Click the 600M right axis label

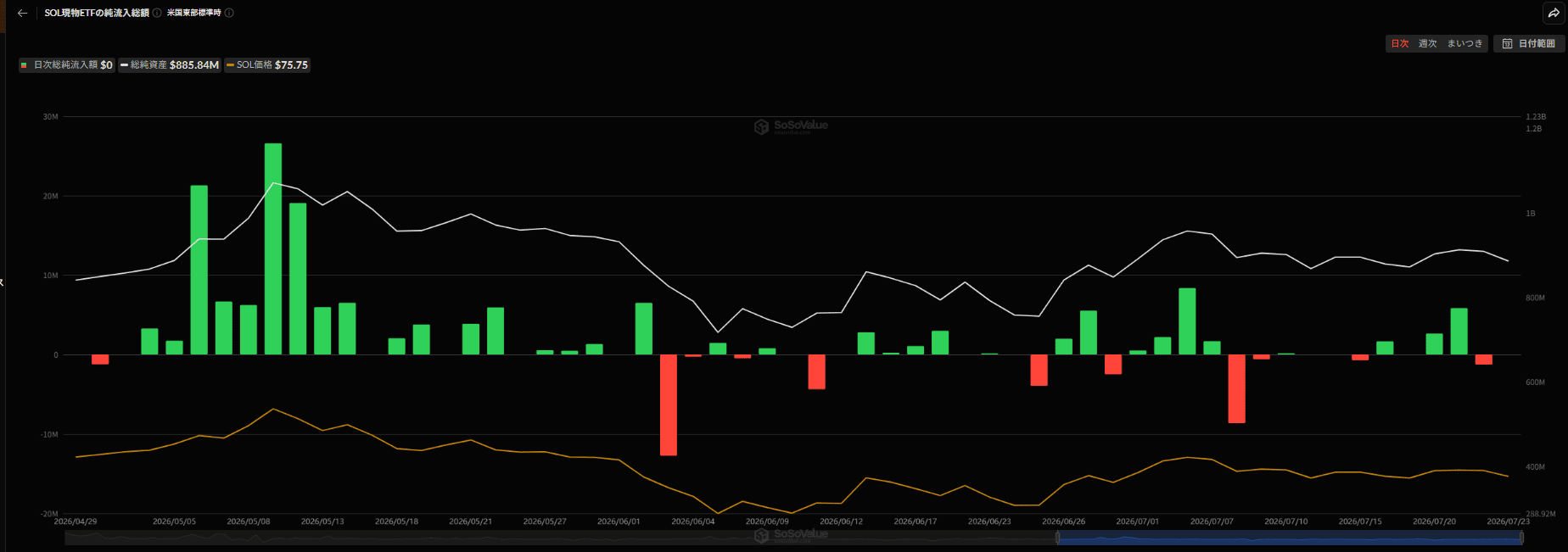[1535, 382]
